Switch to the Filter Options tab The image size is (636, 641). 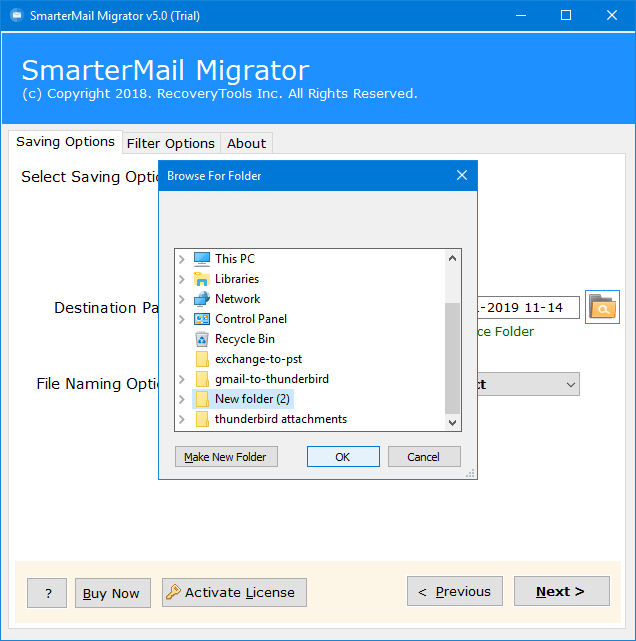pyautogui.click(x=171, y=143)
